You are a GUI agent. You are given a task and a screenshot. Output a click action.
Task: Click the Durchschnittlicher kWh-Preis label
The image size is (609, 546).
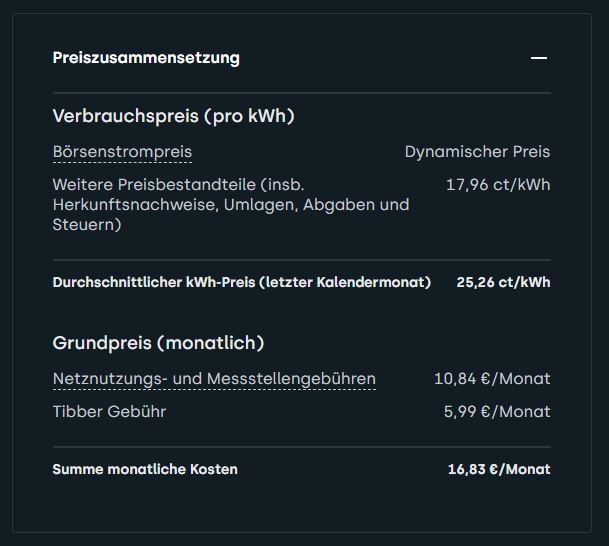pos(242,282)
